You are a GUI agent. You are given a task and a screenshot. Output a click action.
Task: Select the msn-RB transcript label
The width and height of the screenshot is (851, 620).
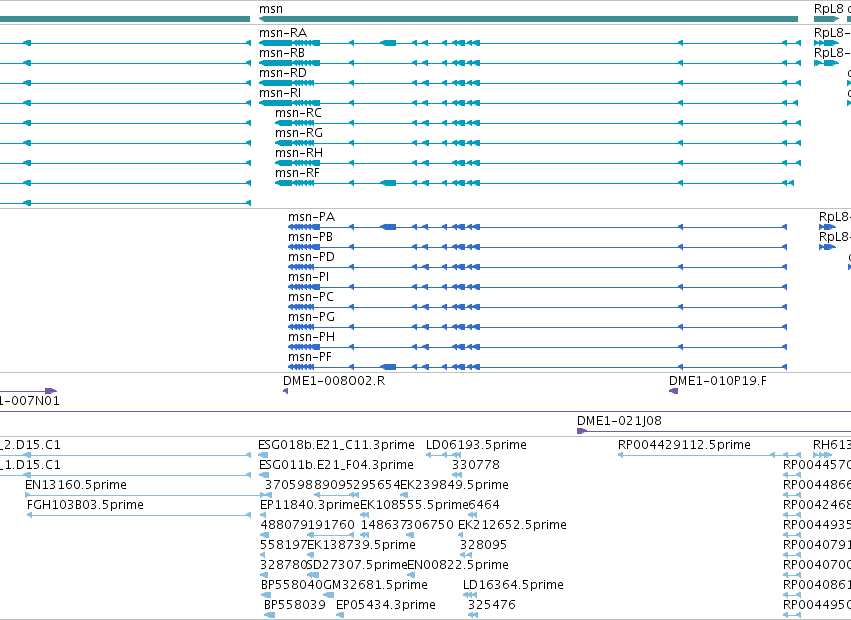click(x=282, y=53)
